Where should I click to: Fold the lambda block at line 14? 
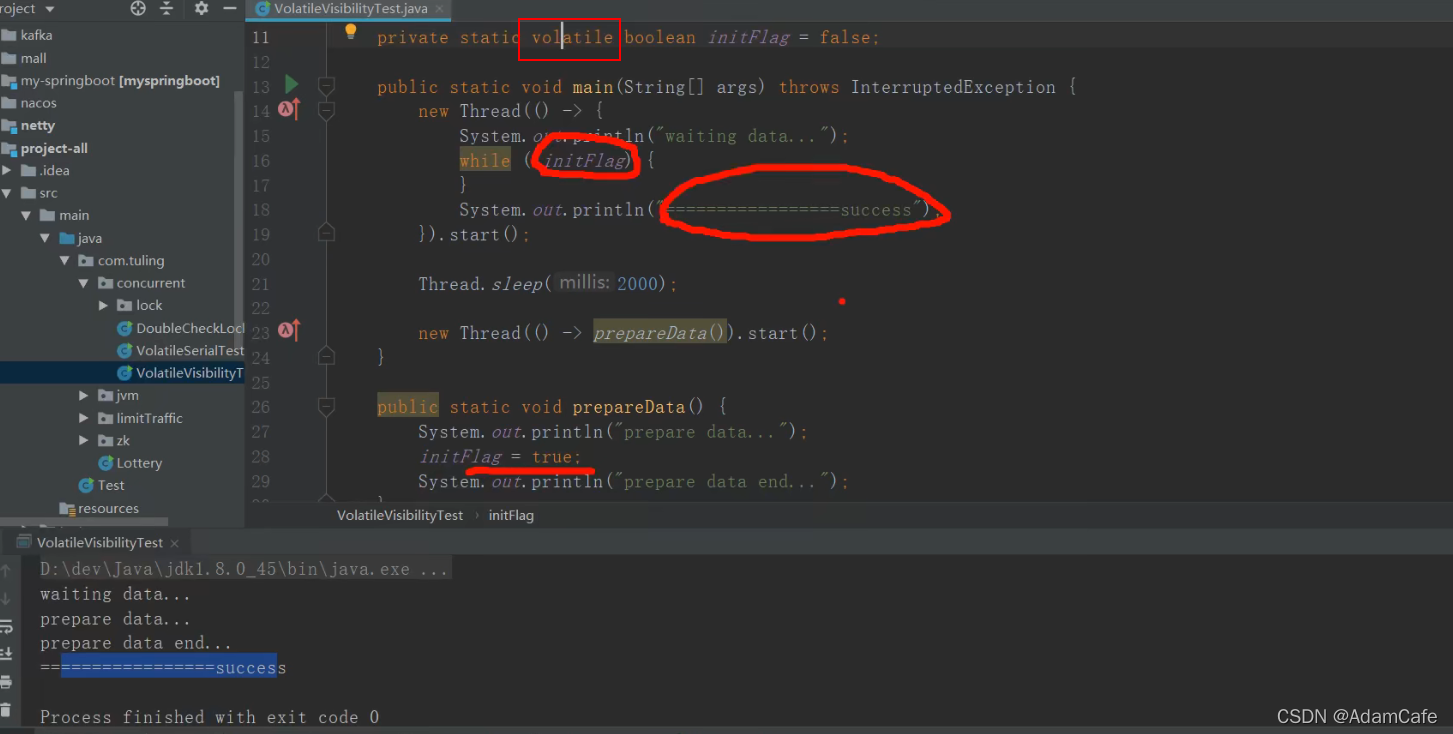click(x=326, y=109)
